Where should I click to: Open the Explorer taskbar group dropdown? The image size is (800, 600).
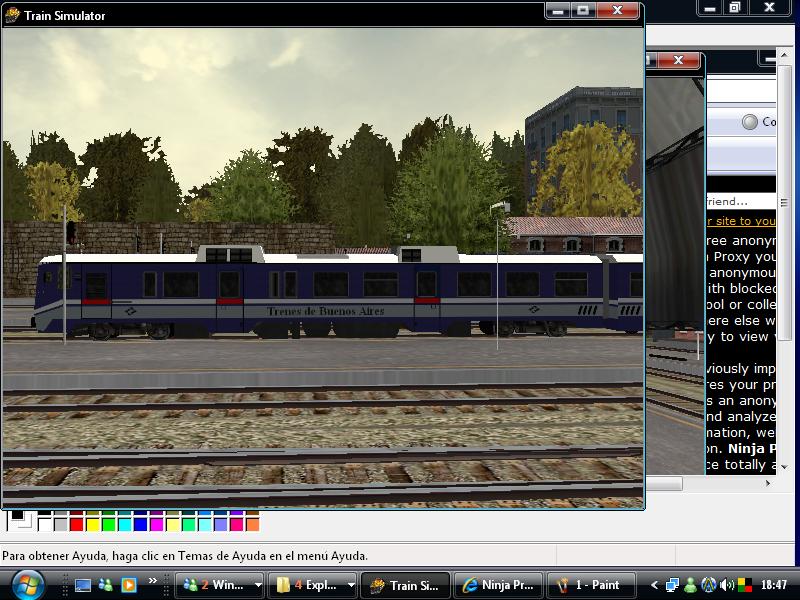(351, 585)
